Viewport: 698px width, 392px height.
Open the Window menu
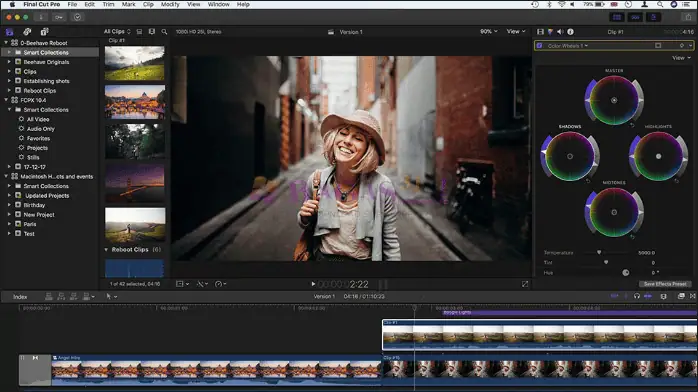219,4
